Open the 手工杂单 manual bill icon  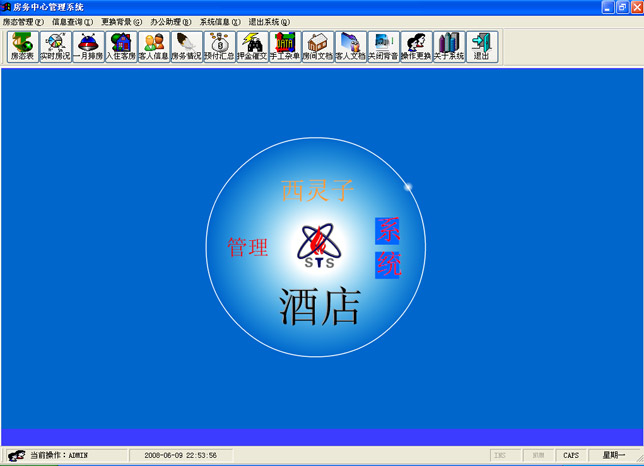[x=284, y=46]
